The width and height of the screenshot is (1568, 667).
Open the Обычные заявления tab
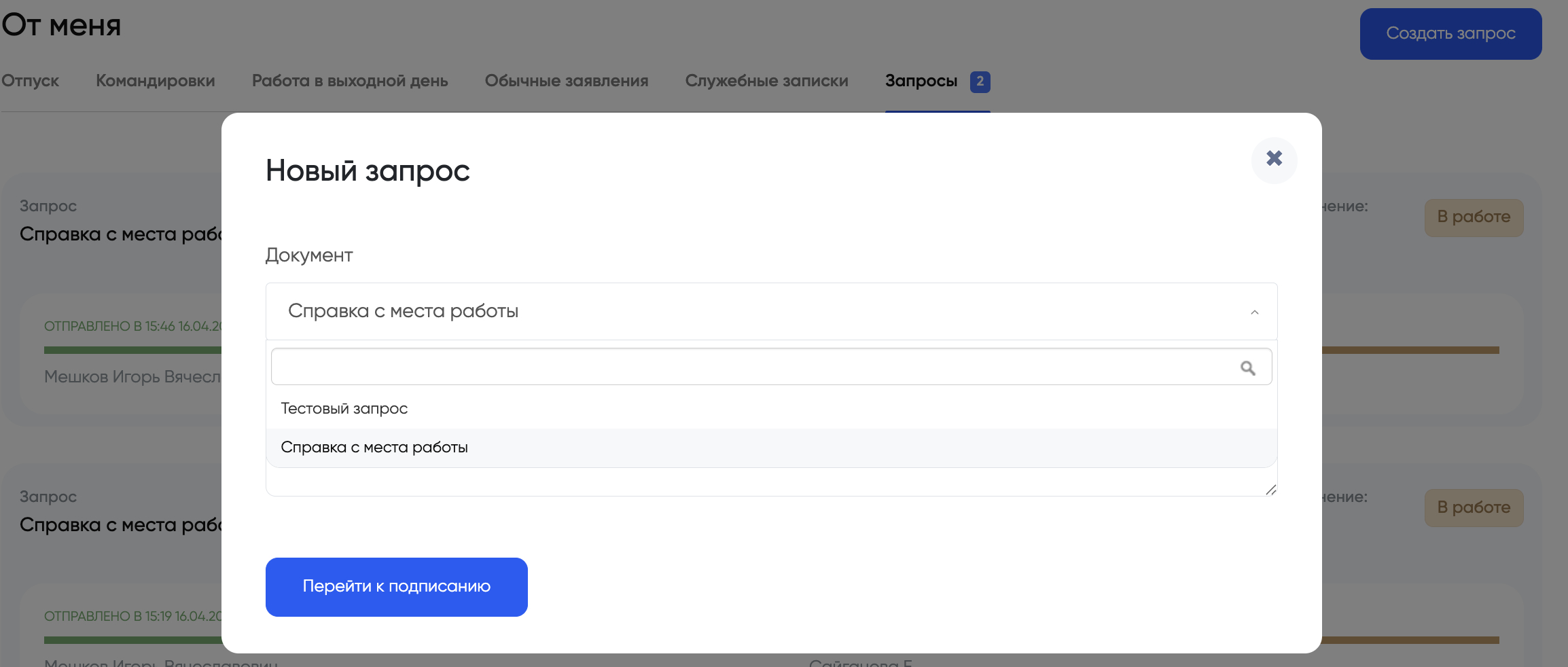(566, 81)
